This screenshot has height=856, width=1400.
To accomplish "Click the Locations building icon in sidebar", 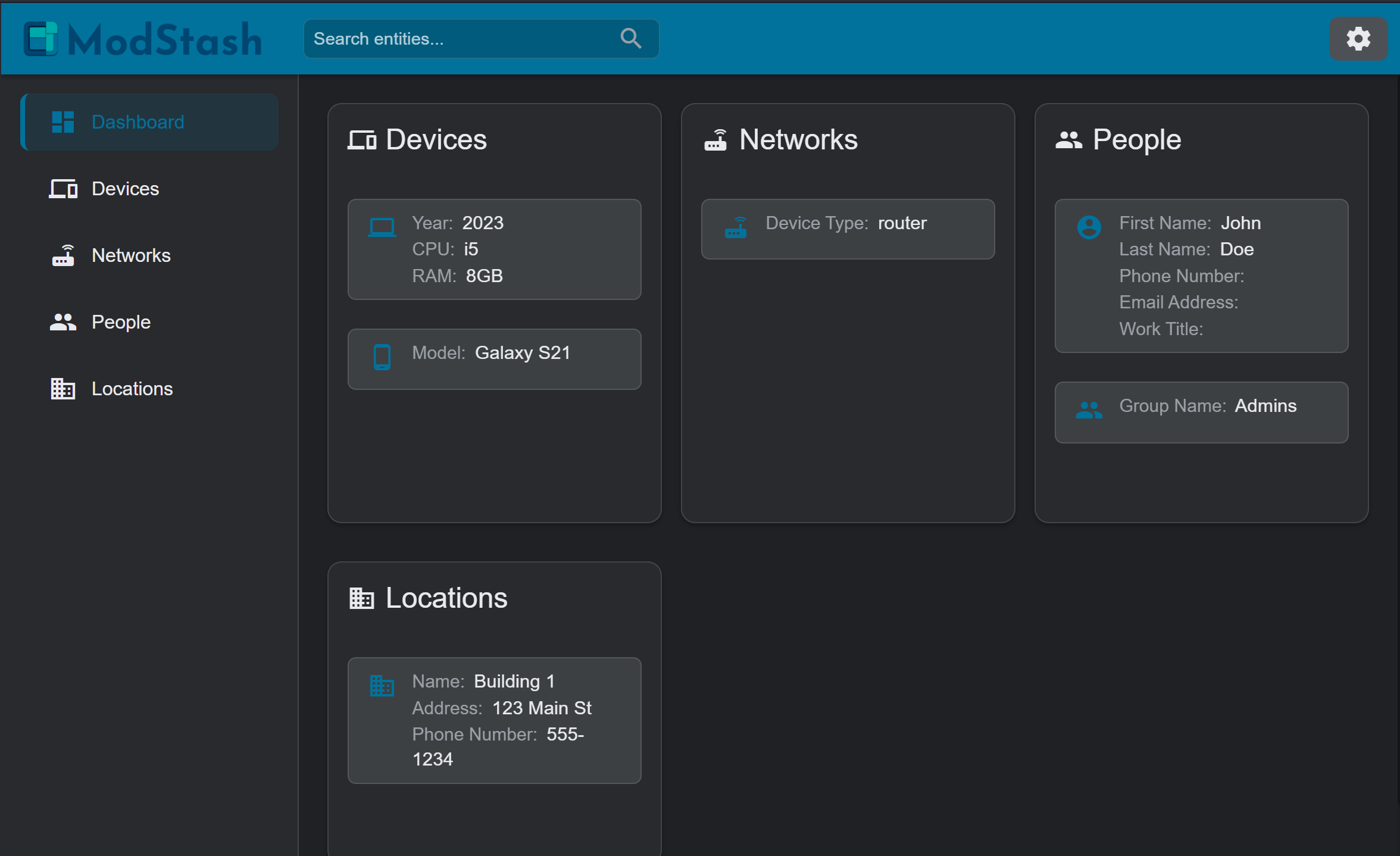I will [63, 388].
